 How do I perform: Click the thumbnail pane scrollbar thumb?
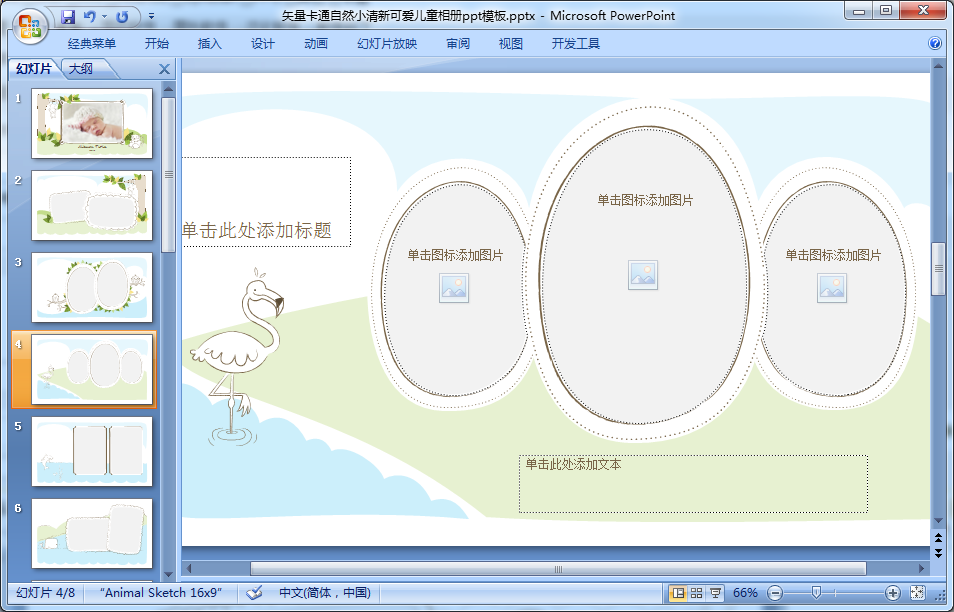(169, 174)
